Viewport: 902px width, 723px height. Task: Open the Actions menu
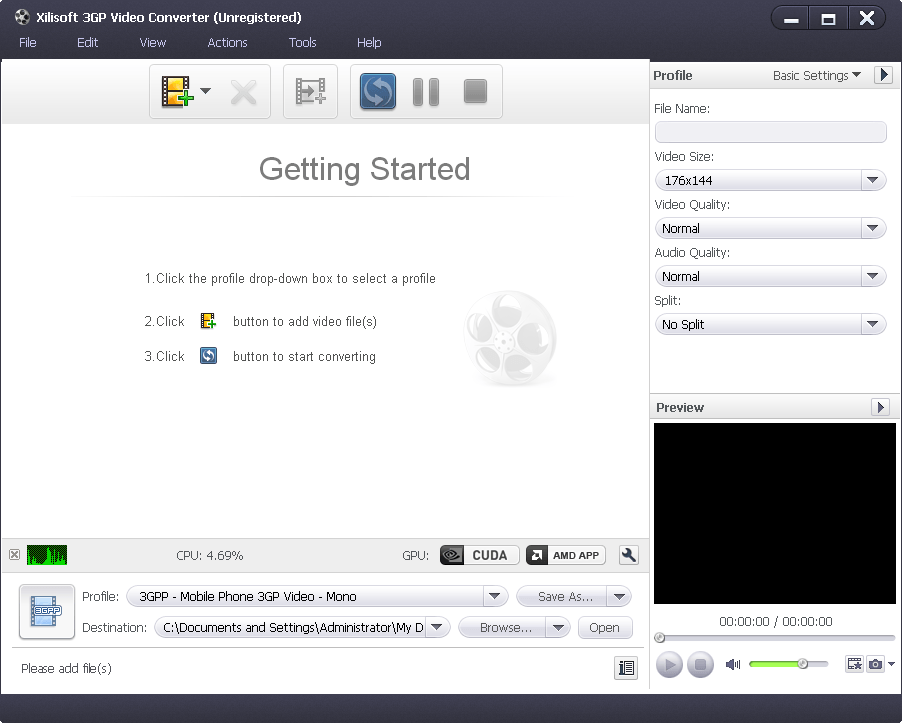click(227, 42)
